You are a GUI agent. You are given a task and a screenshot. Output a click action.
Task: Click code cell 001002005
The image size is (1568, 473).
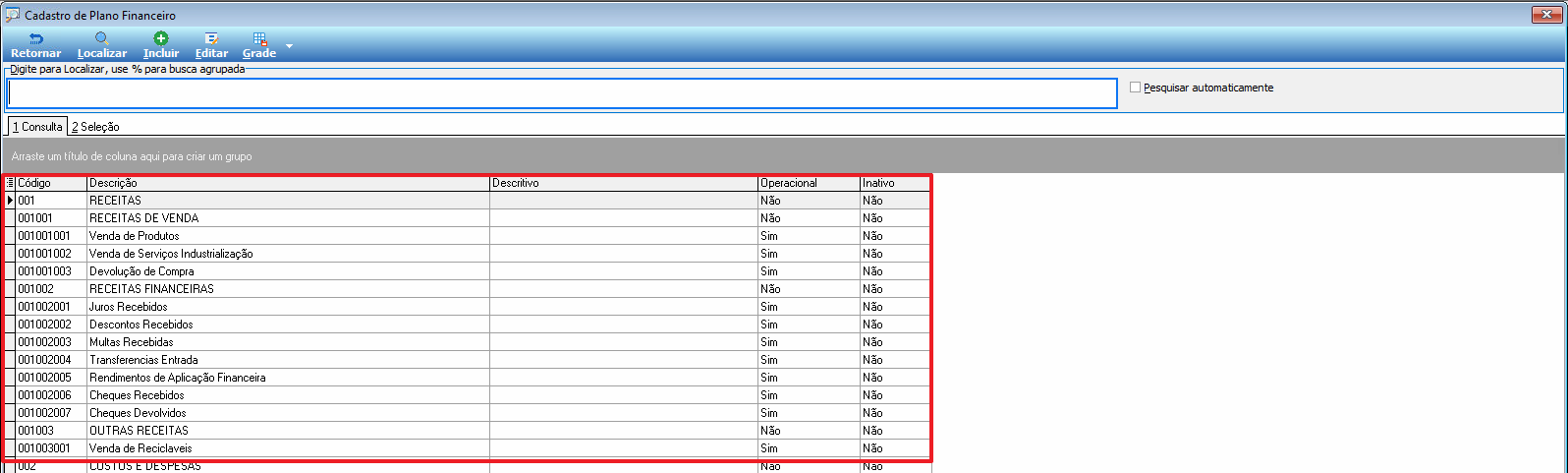pyautogui.click(x=51, y=378)
